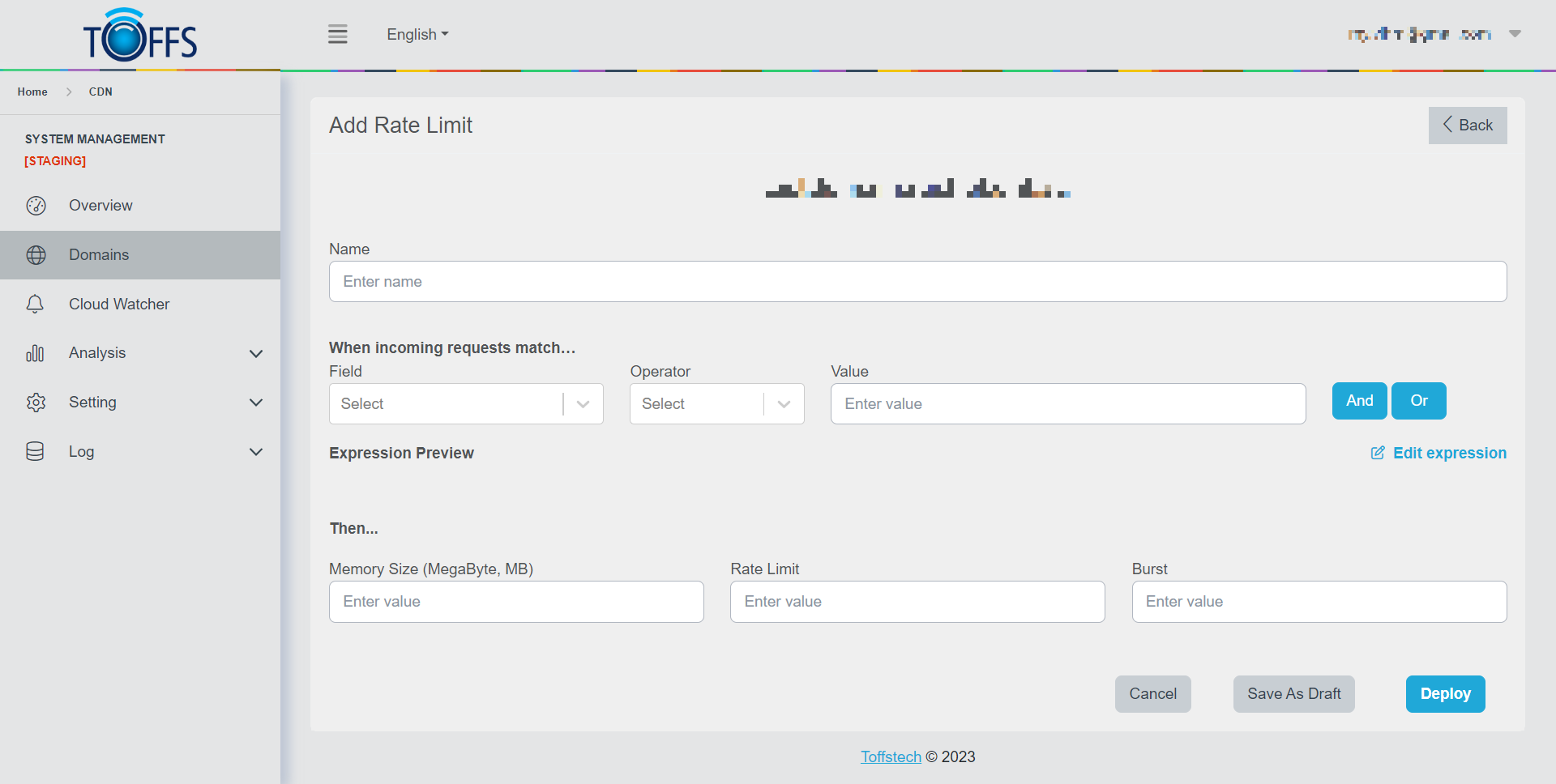Expand the Analysis menu chevron
The height and width of the screenshot is (784, 1556).
(x=256, y=354)
